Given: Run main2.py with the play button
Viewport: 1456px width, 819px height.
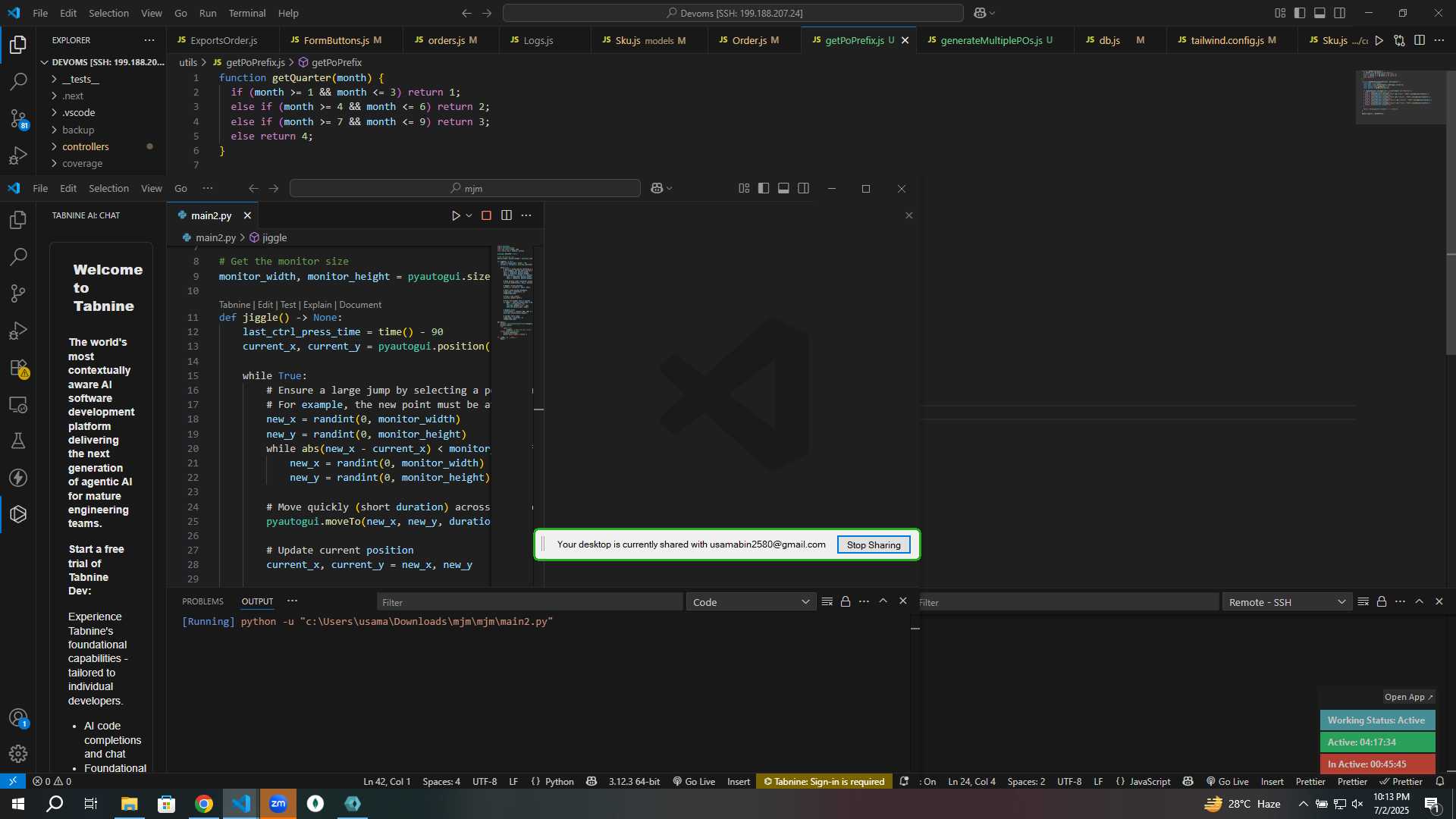Looking at the screenshot, I should (x=456, y=215).
